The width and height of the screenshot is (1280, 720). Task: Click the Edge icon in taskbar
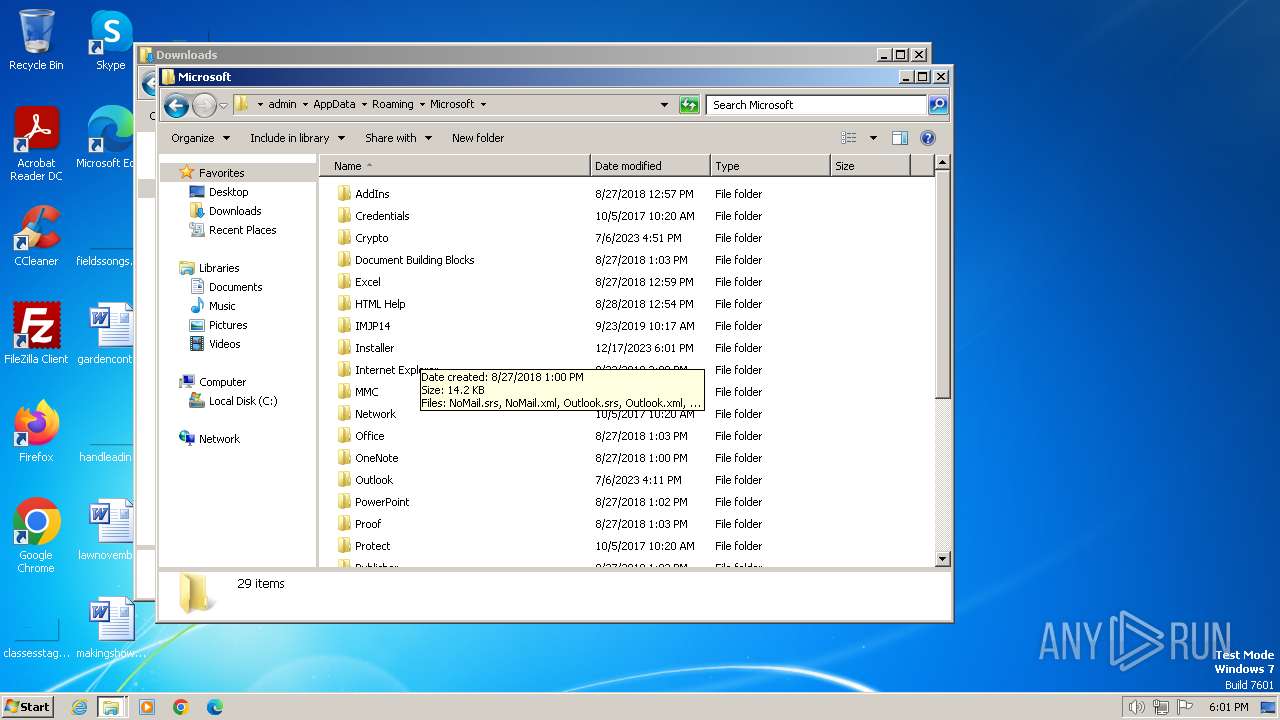214,707
